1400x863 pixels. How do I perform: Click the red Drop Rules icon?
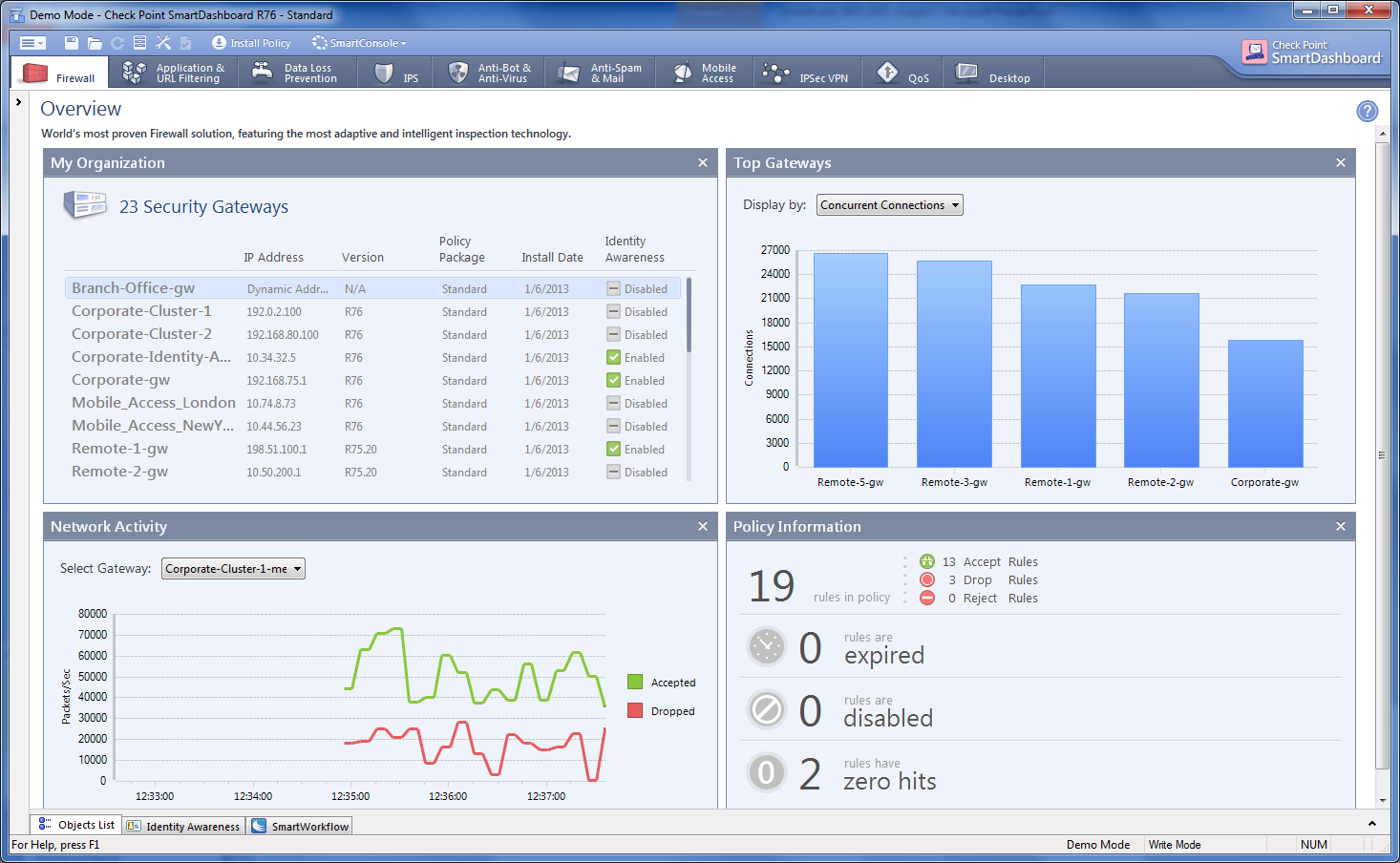[927, 579]
